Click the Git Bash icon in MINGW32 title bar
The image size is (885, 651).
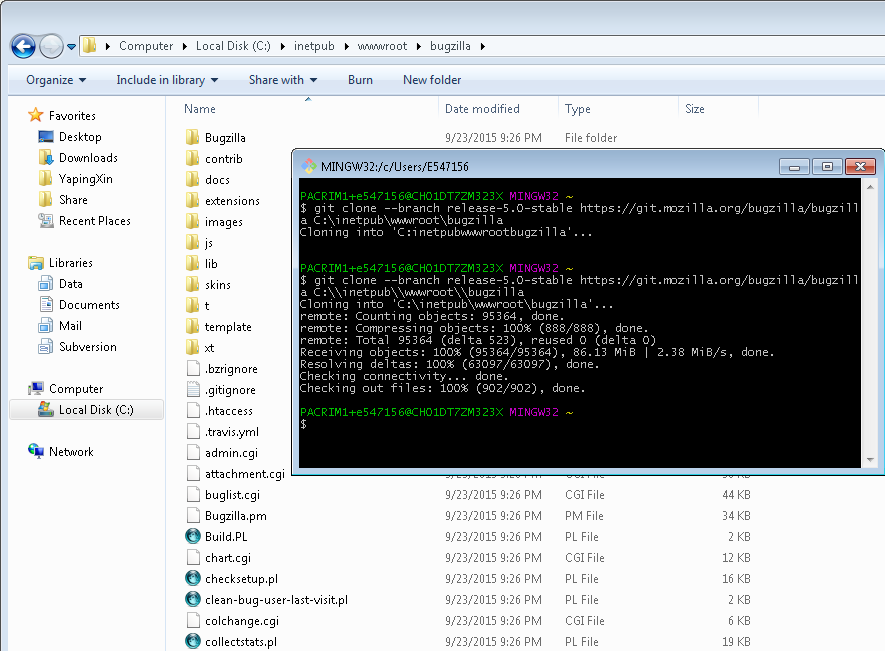309,166
